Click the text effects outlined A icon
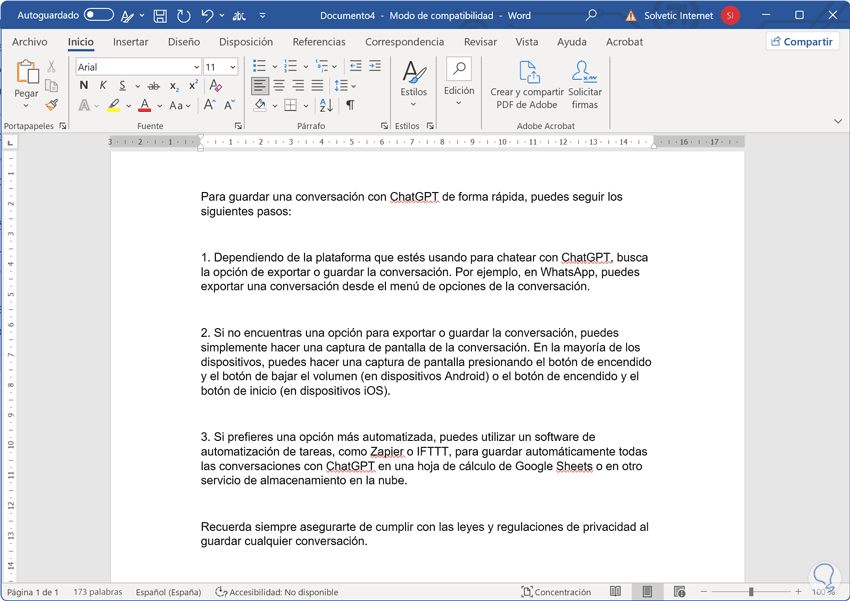This screenshot has height=601, width=850. pyautogui.click(x=84, y=105)
